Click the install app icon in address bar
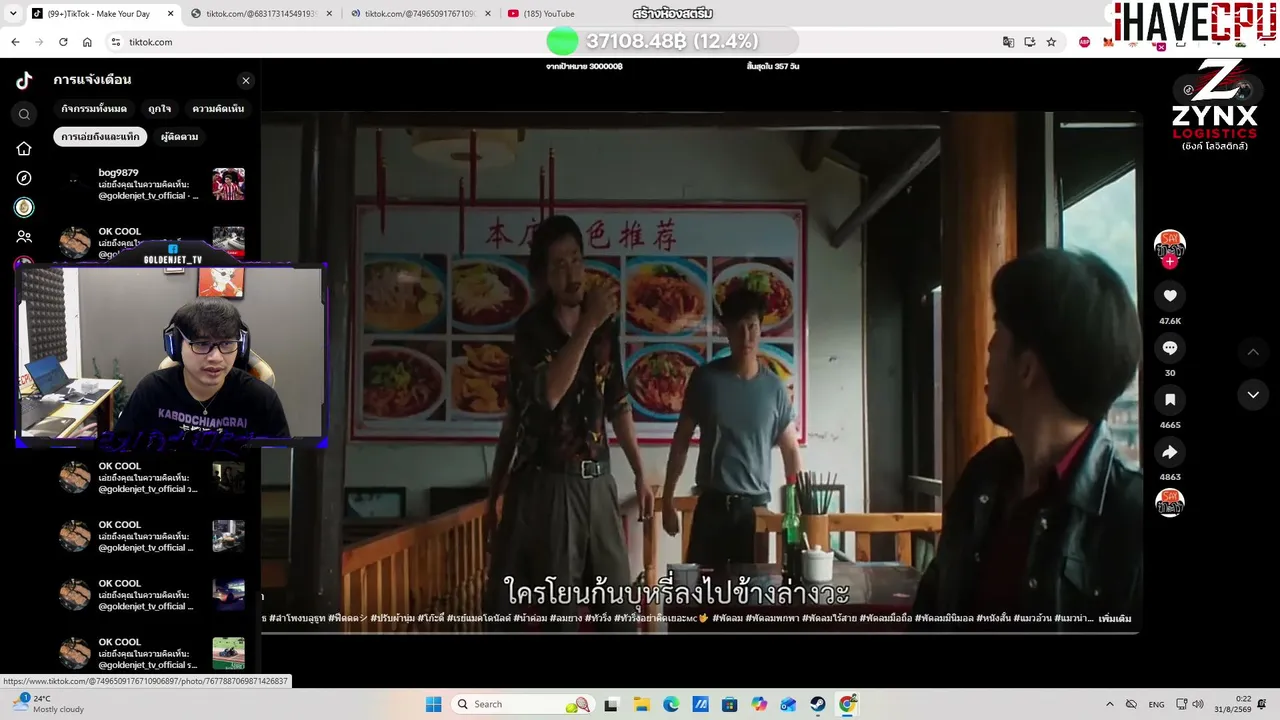 [x=1030, y=42]
